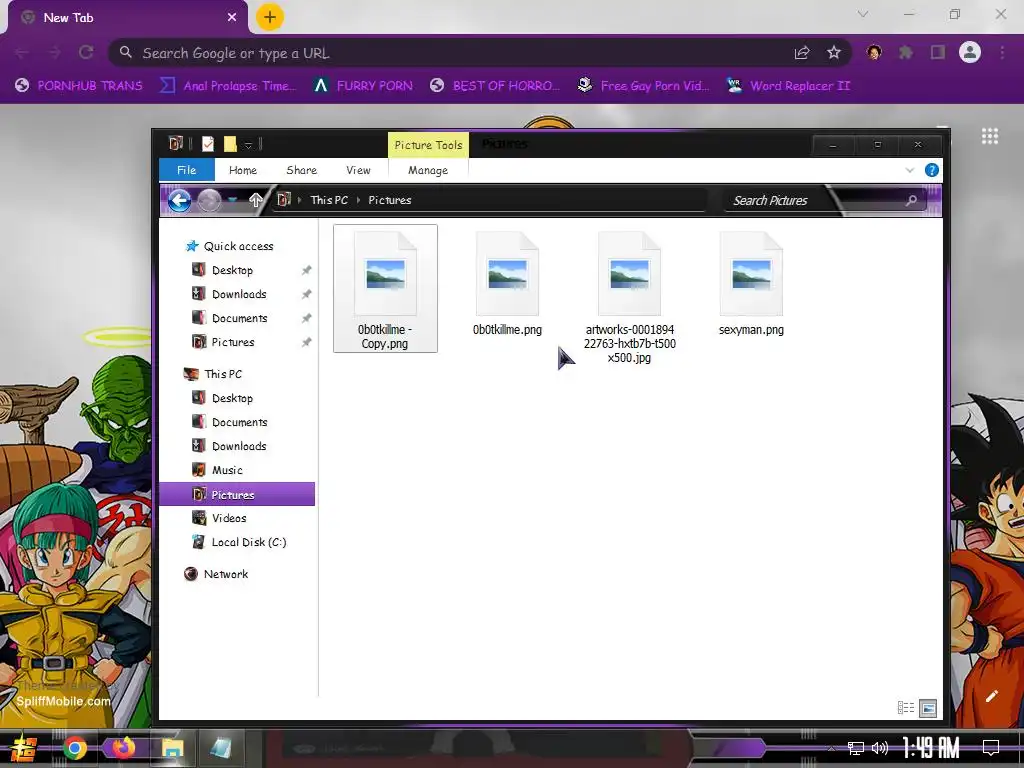Screen dimensions: 1024x768
Task: Click the Picture Tools contextual tab
Action: (428, 145)
